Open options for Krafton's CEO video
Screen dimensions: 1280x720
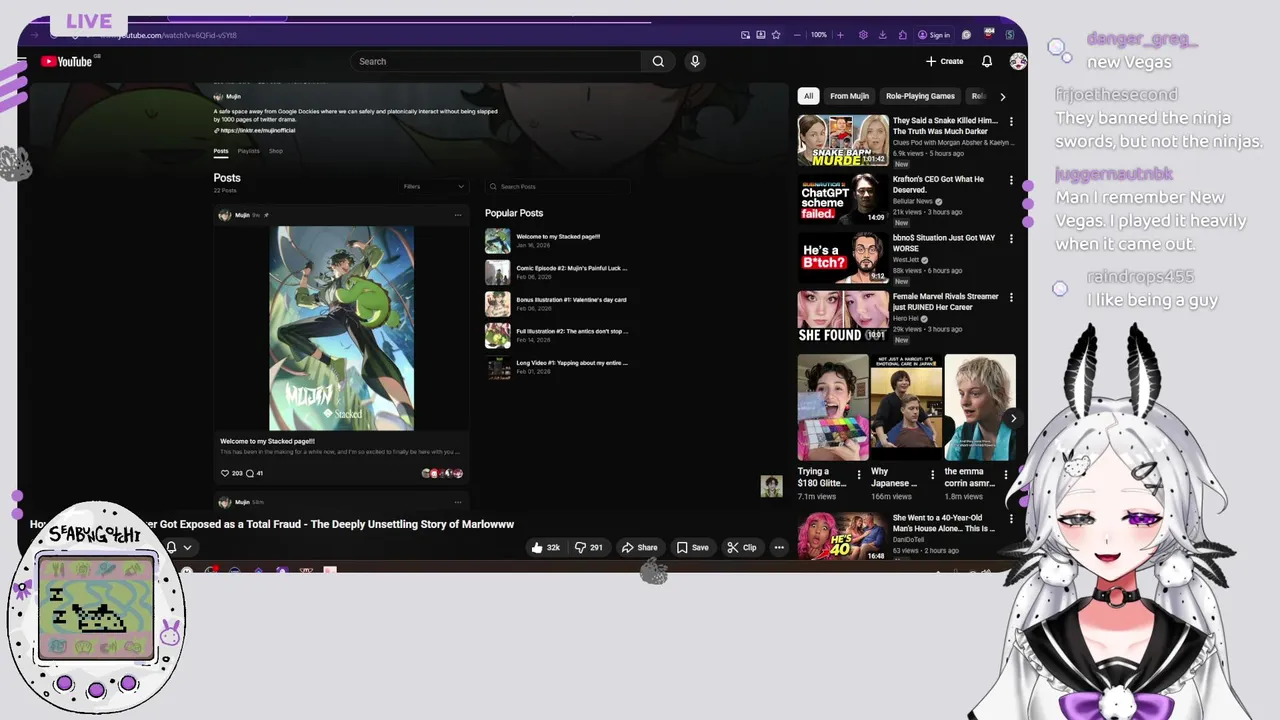(1011, 181)
